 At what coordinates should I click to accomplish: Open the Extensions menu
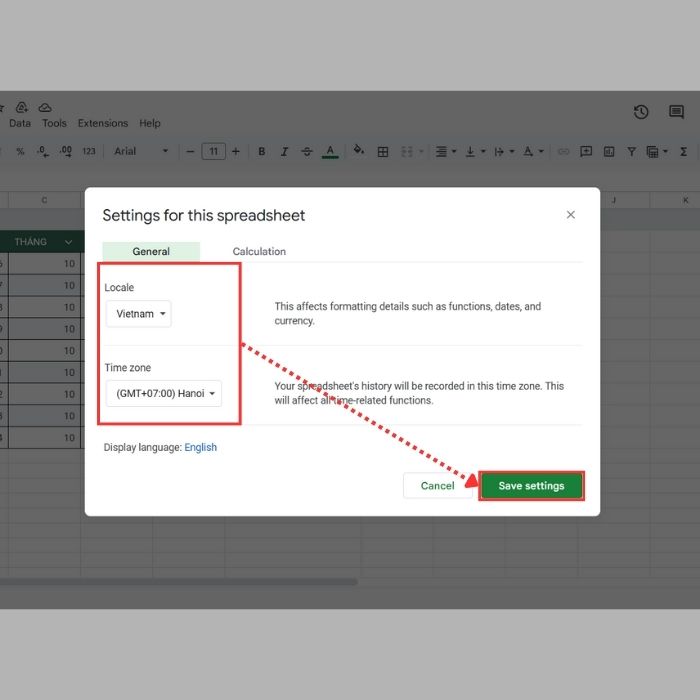coord(103,123)
